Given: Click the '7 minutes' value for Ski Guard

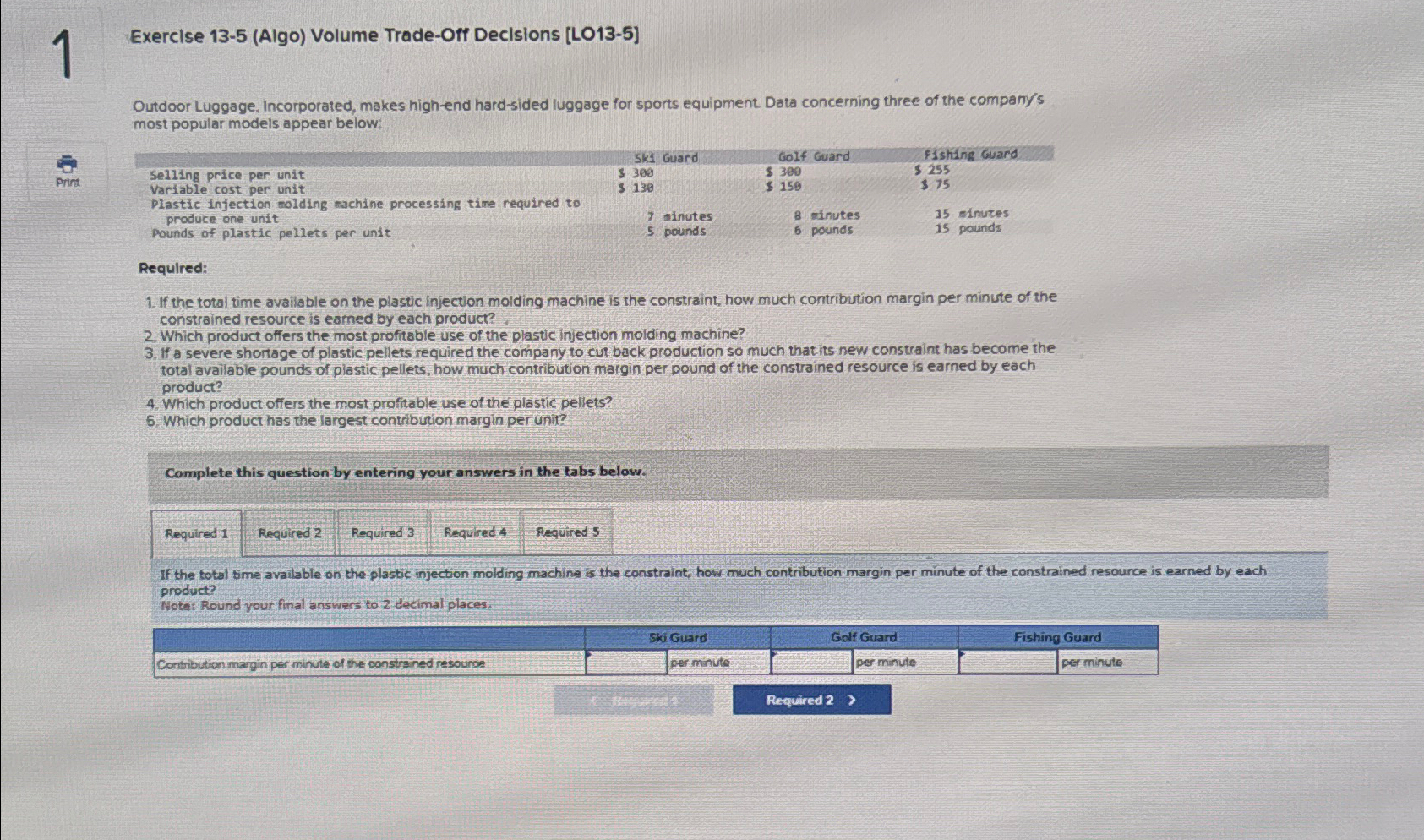Looking at the screenshot, I should pyautogui.click(x=679, y=216).
